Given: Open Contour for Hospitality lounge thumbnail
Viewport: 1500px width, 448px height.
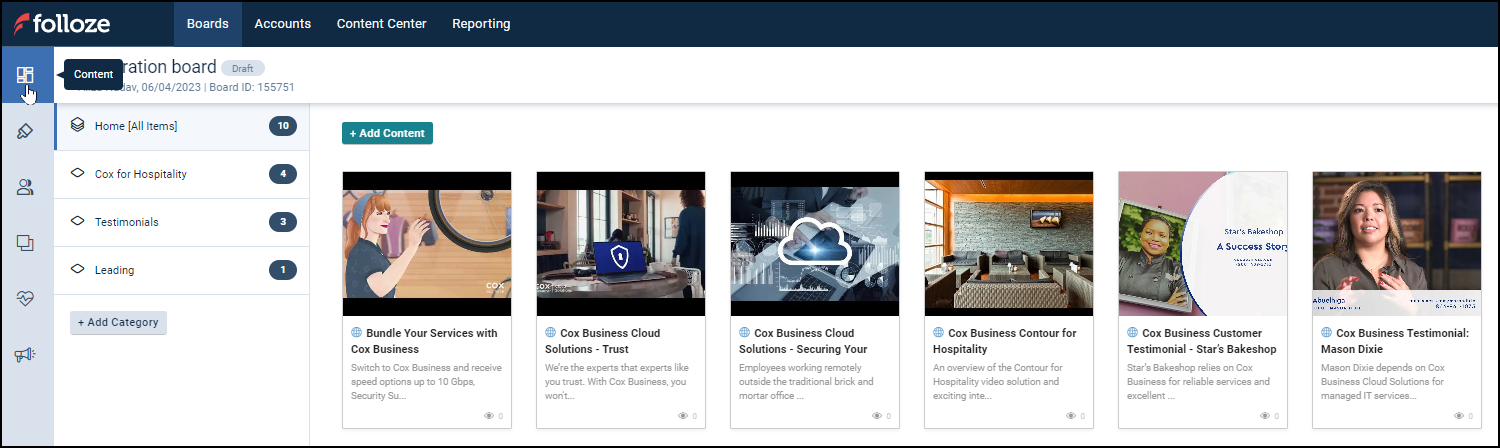Looking at the screenshot, I should [x=1009, y=244].
